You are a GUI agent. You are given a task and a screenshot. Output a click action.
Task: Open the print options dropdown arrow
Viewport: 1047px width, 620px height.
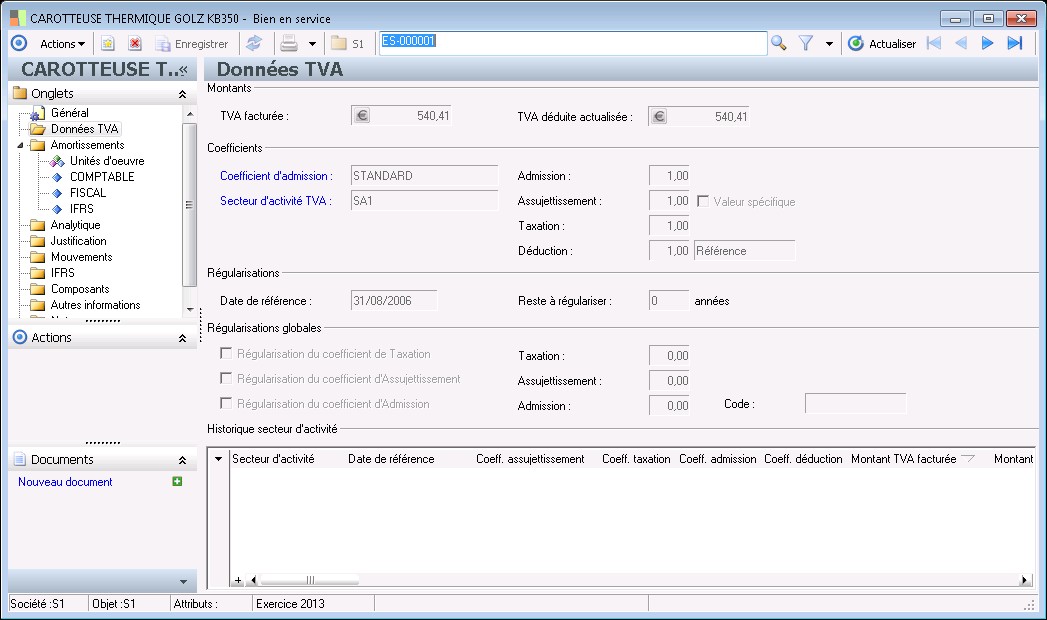(312, 44)
